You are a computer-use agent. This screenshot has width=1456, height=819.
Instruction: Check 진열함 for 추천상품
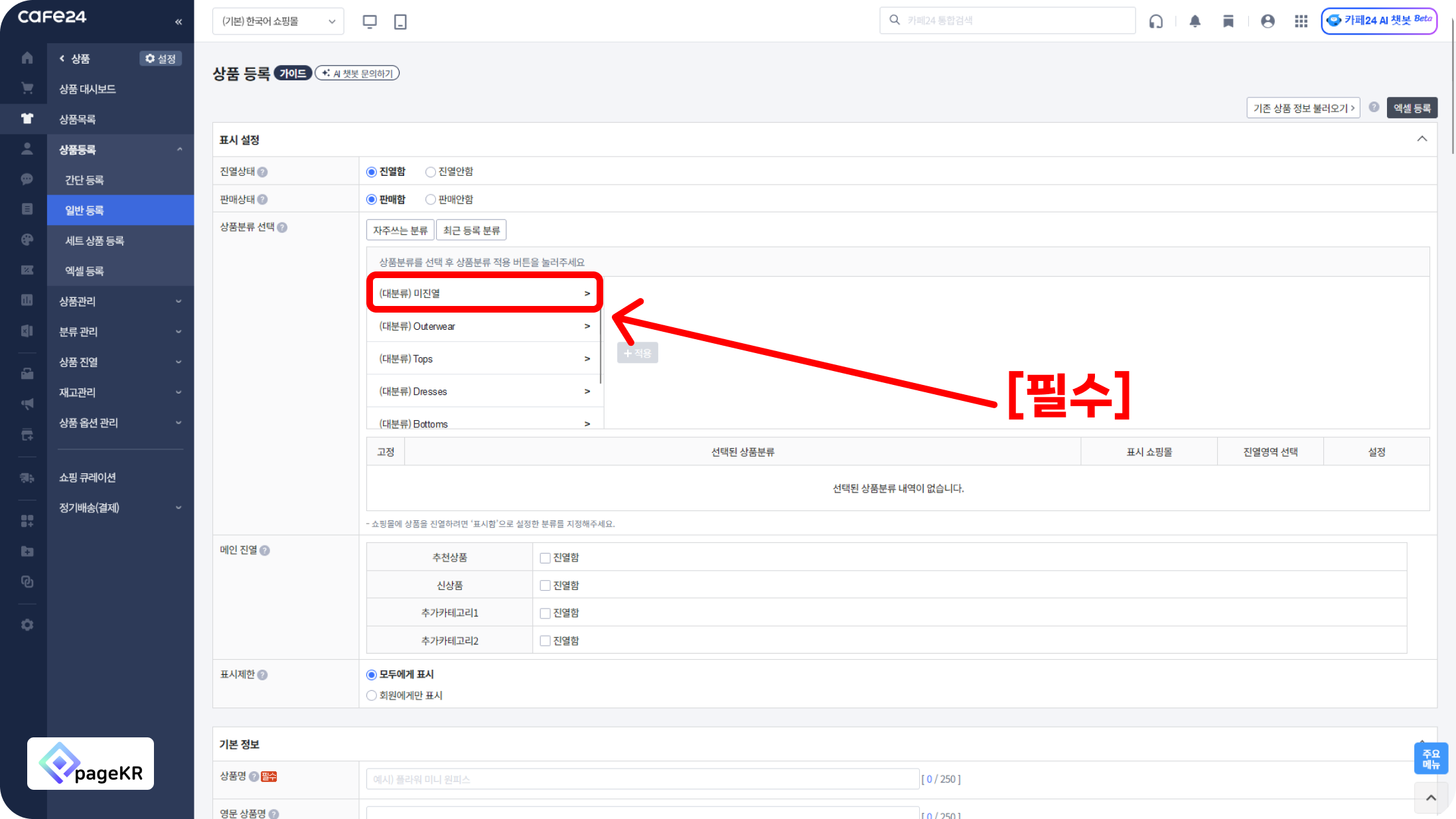point(545,558)
